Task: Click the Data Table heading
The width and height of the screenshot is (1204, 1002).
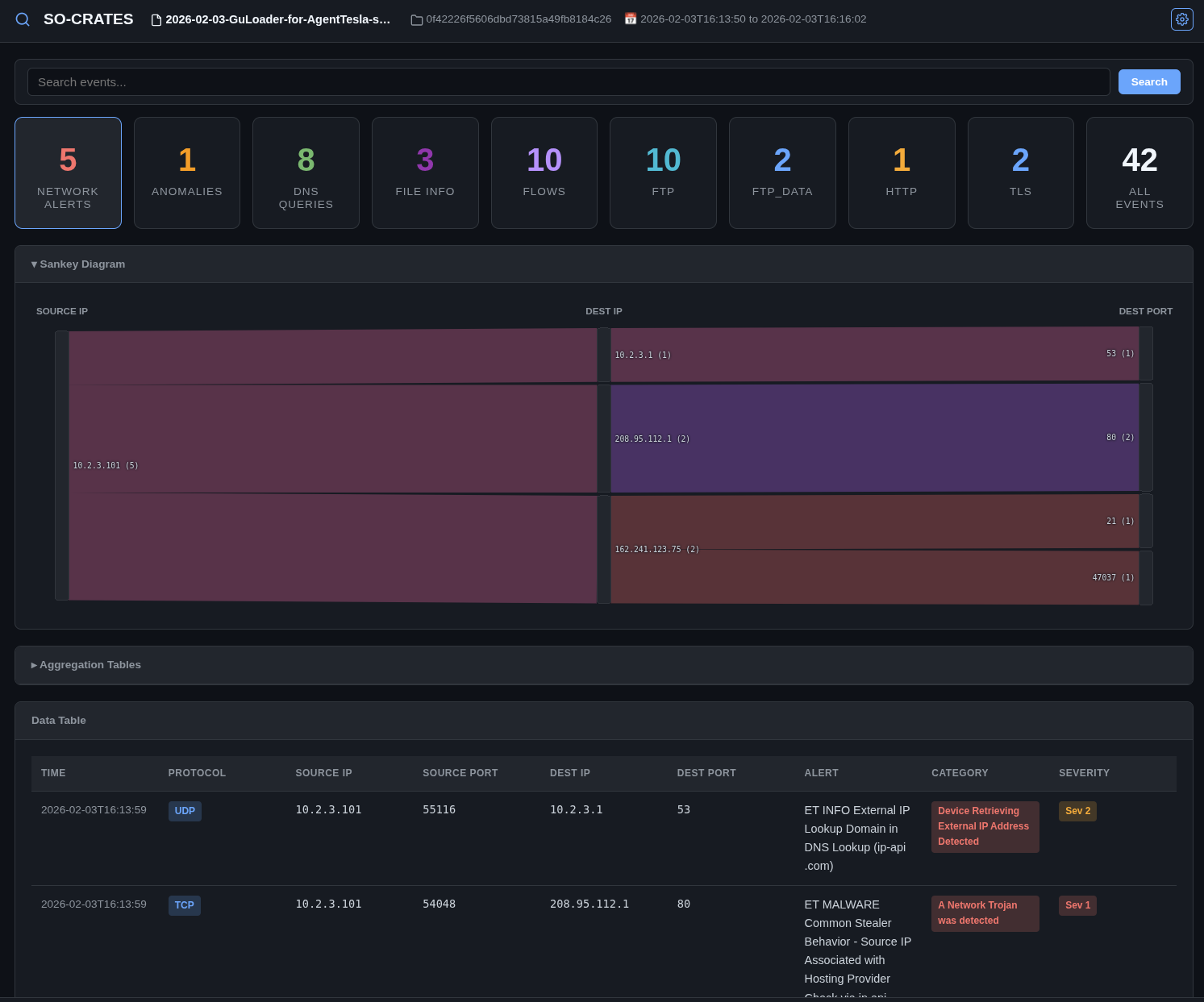Action: pos(59,721)
